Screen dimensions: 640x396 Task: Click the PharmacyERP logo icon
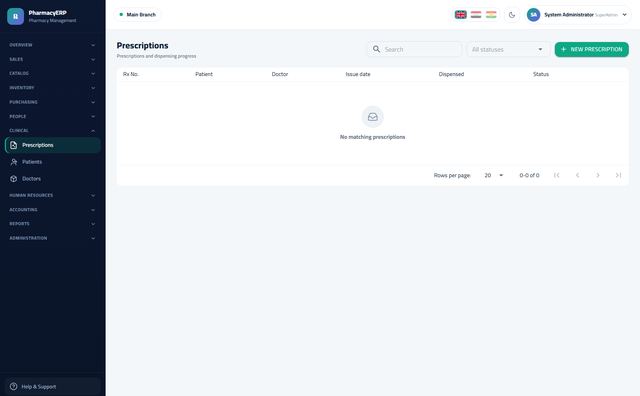[16, 16]
